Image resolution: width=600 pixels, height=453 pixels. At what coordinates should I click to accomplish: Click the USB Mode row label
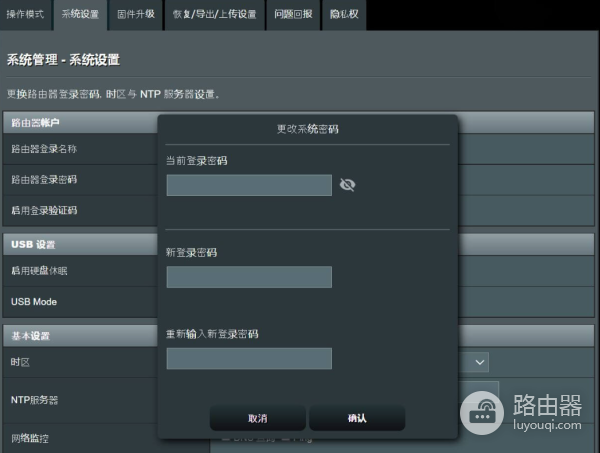click(x=33, y=301)
